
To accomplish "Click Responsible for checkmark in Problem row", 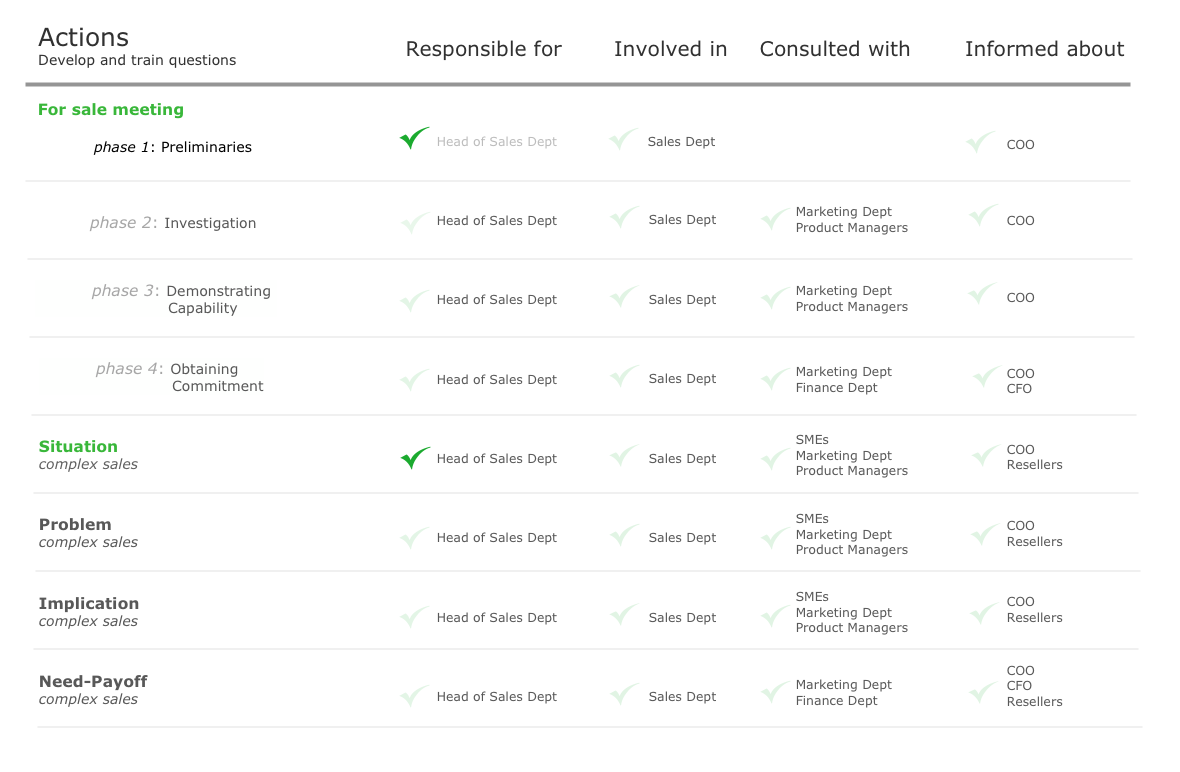I will click(x=414, y=538).
